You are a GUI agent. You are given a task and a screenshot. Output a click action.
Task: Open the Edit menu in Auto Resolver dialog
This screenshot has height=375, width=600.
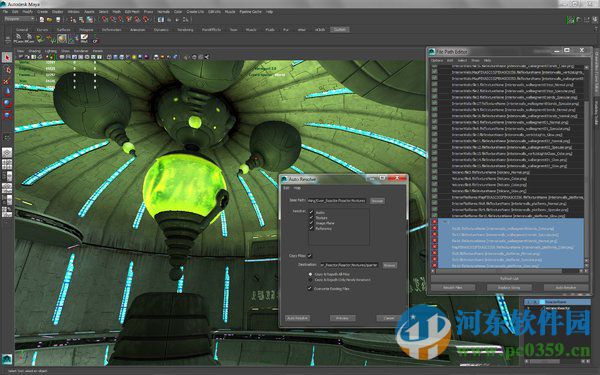pos(286,188)
